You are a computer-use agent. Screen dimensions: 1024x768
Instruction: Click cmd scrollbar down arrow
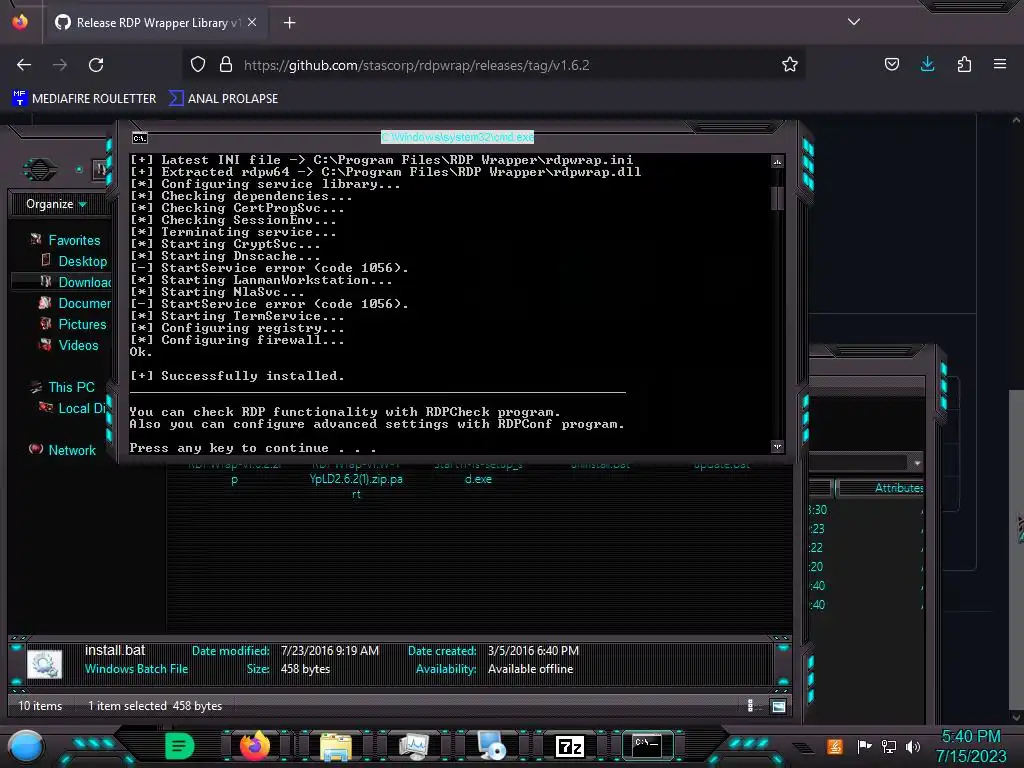click(x=777, y=447)
